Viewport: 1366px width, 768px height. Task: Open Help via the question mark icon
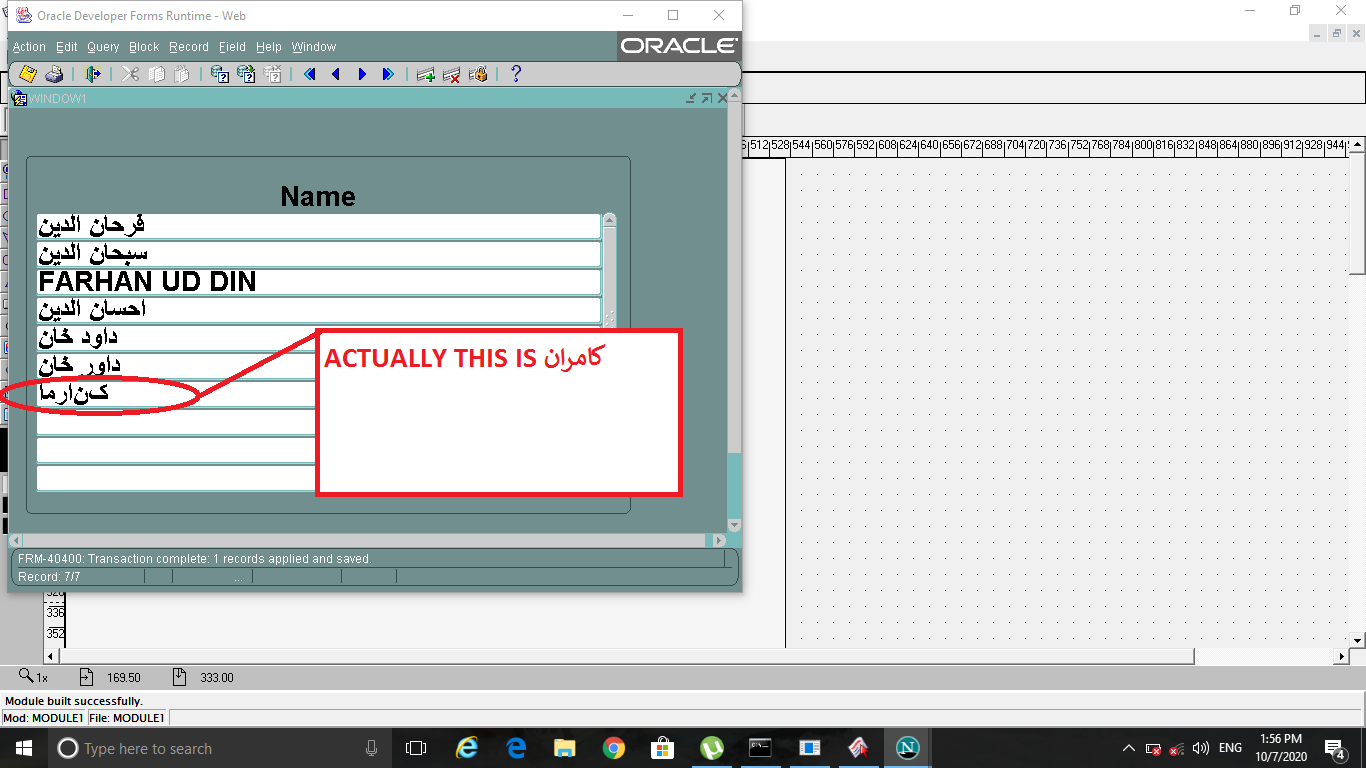(516, 74)
